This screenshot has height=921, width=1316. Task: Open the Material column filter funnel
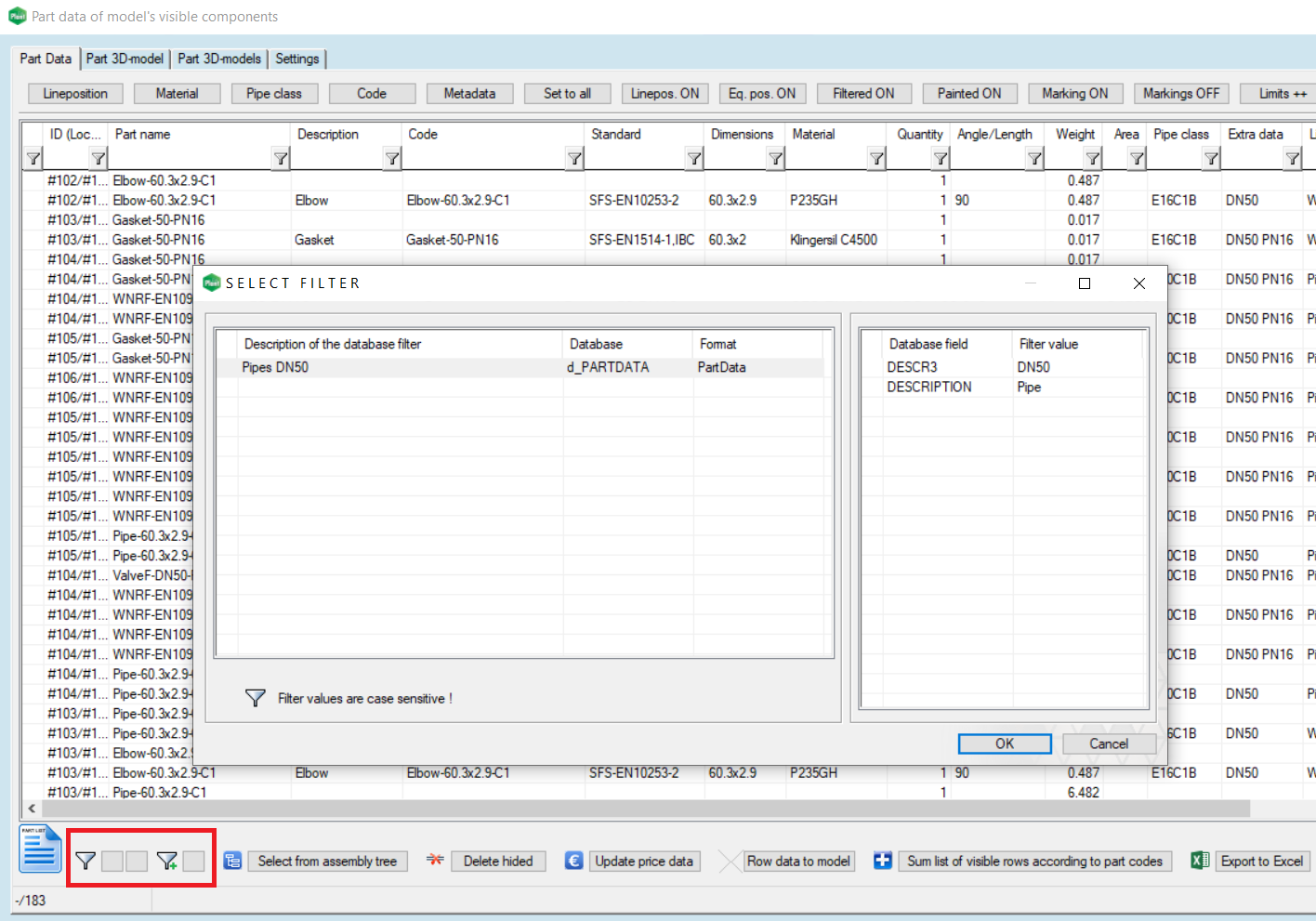click(x=875, y=158)
